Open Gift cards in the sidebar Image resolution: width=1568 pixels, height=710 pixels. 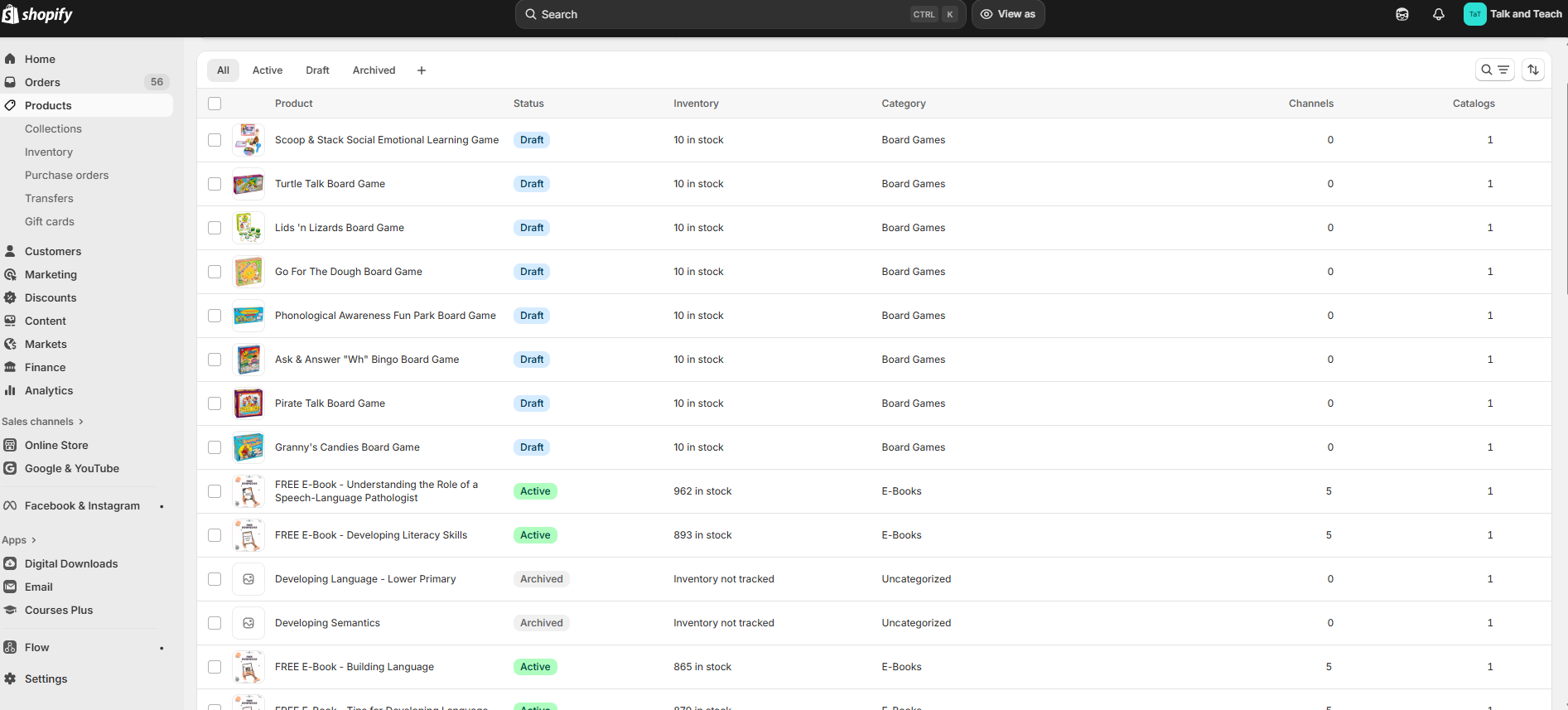coord(50,221)
